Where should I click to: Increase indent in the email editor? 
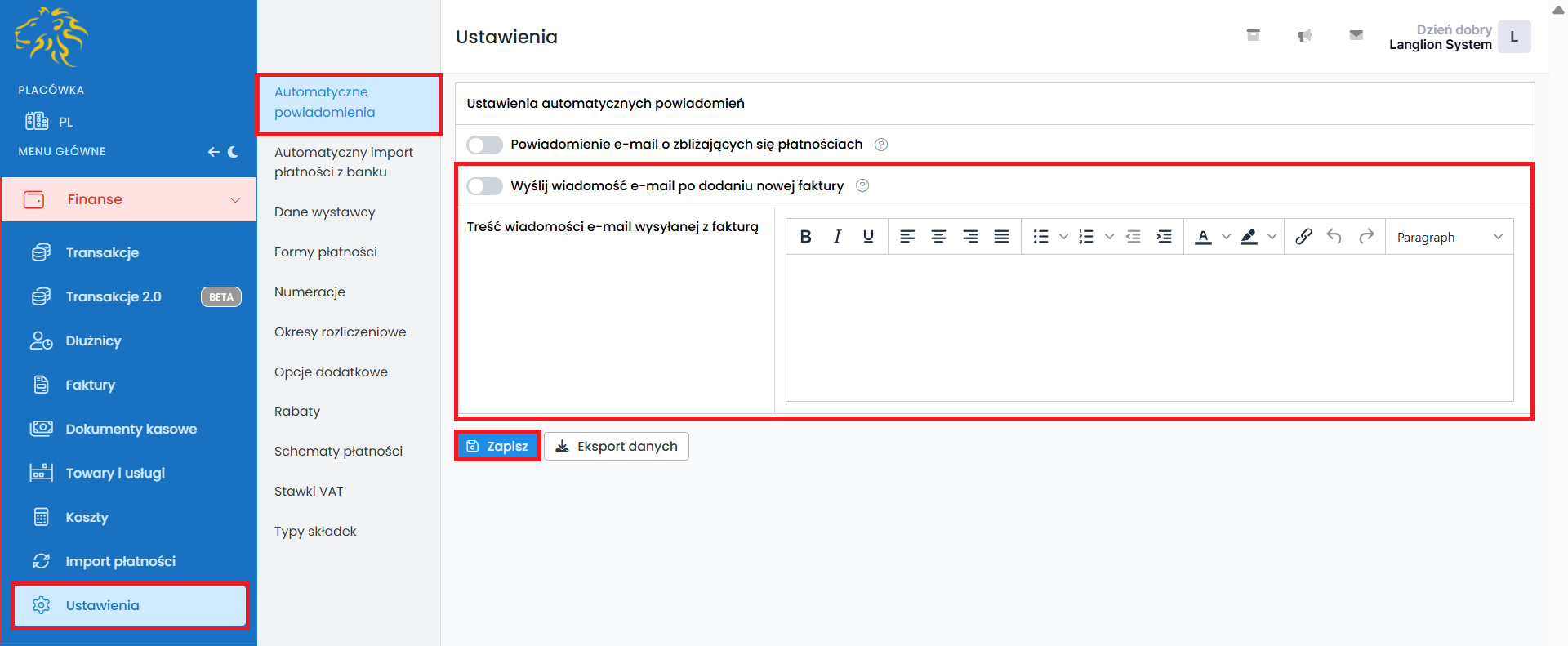pos(1165,237)
